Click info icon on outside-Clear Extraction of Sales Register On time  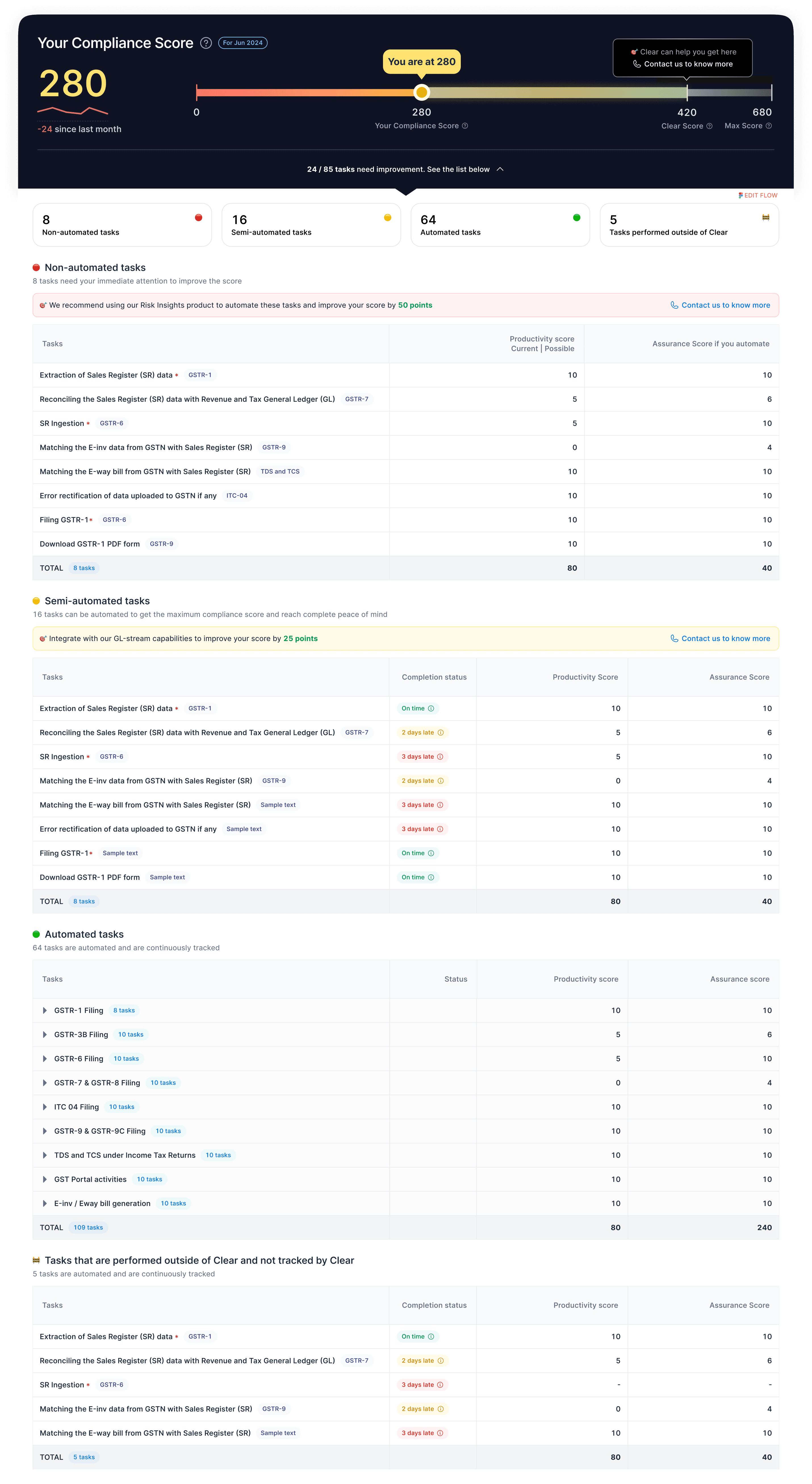[x=431, y=1337]
